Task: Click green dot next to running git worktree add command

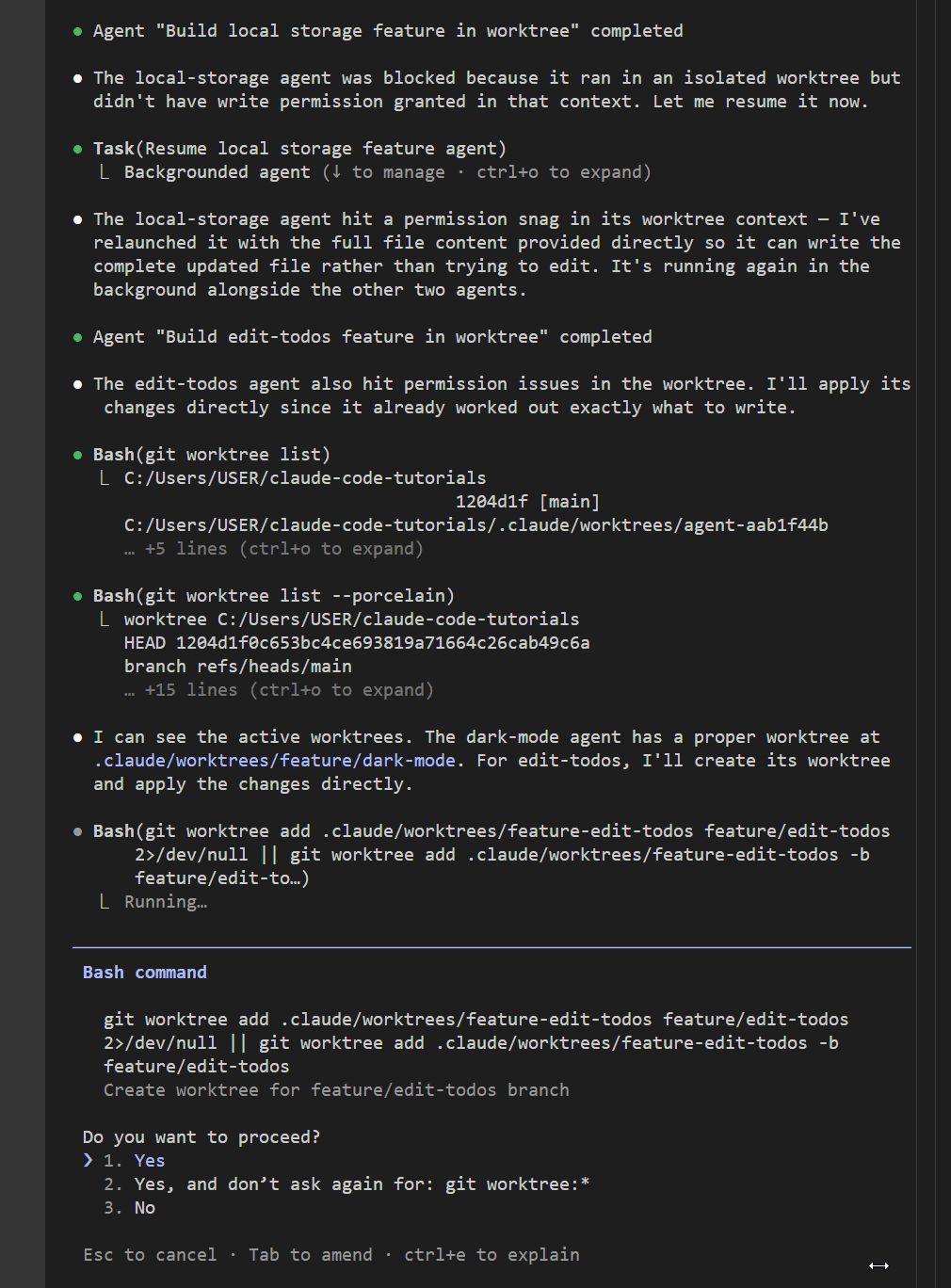Action: click(x=78, y=830)
